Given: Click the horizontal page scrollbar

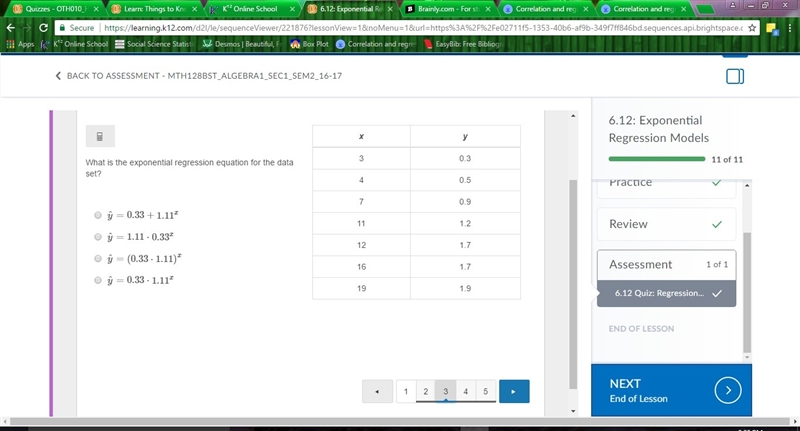Looking at the screenshot, I should (x=399, y=421).
